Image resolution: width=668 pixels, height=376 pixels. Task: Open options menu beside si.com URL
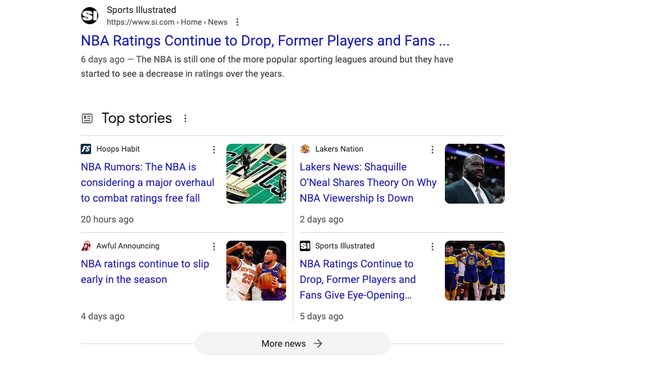[237, 22]
